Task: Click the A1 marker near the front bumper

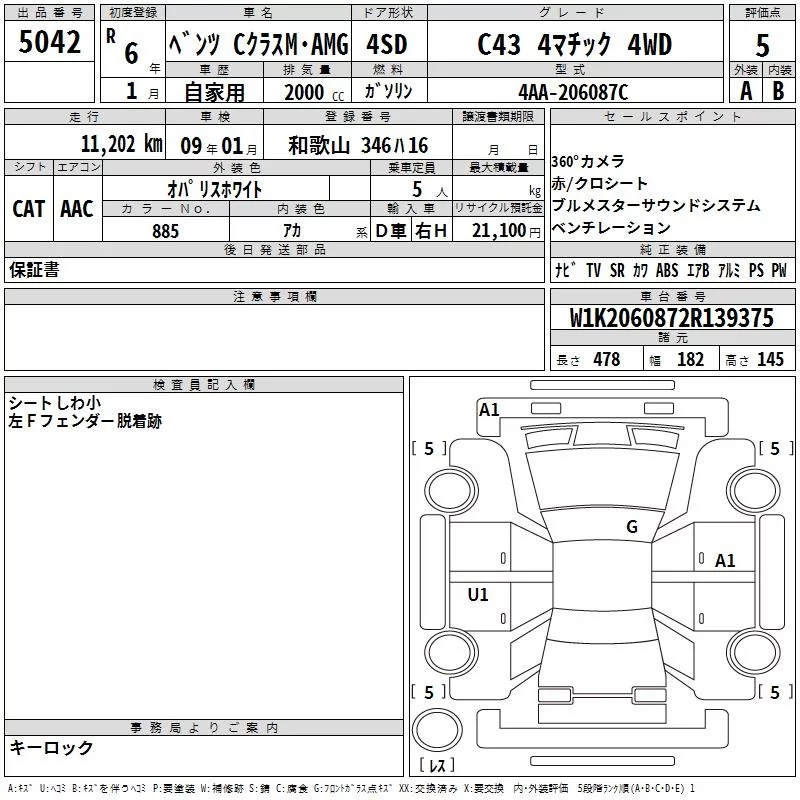Action: (x=489, y=409)
